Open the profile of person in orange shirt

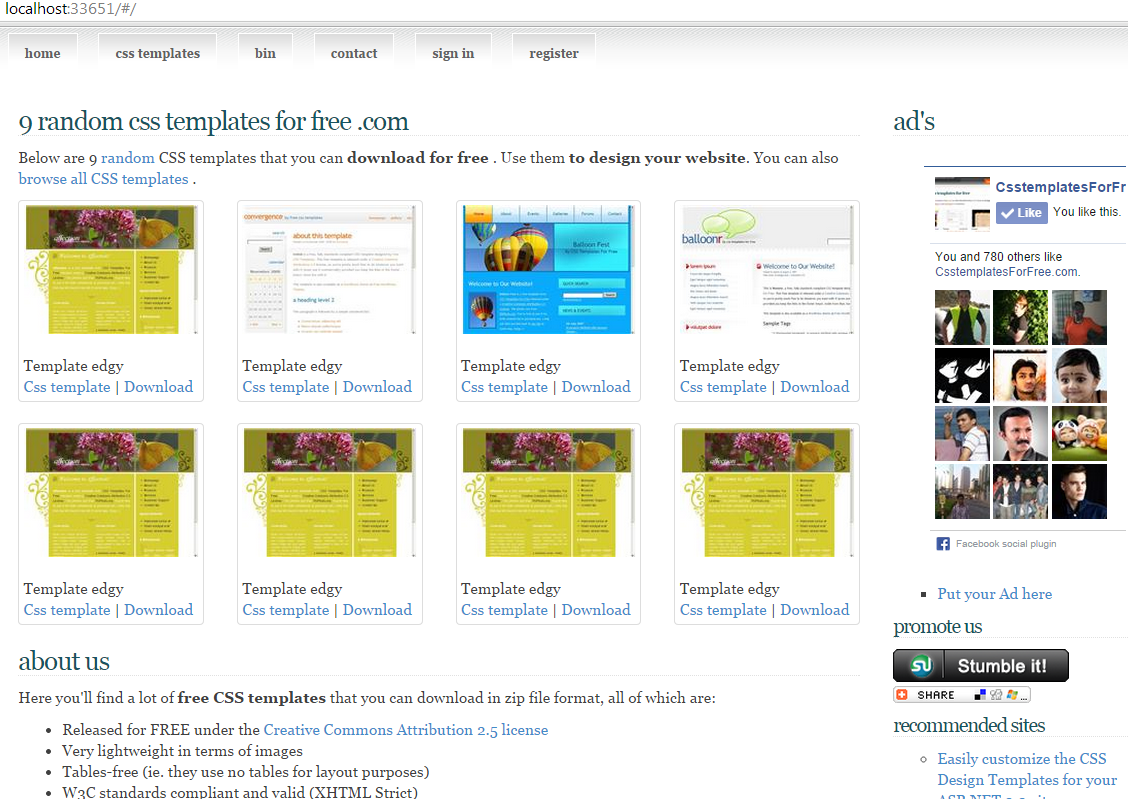coord(1079,317)
